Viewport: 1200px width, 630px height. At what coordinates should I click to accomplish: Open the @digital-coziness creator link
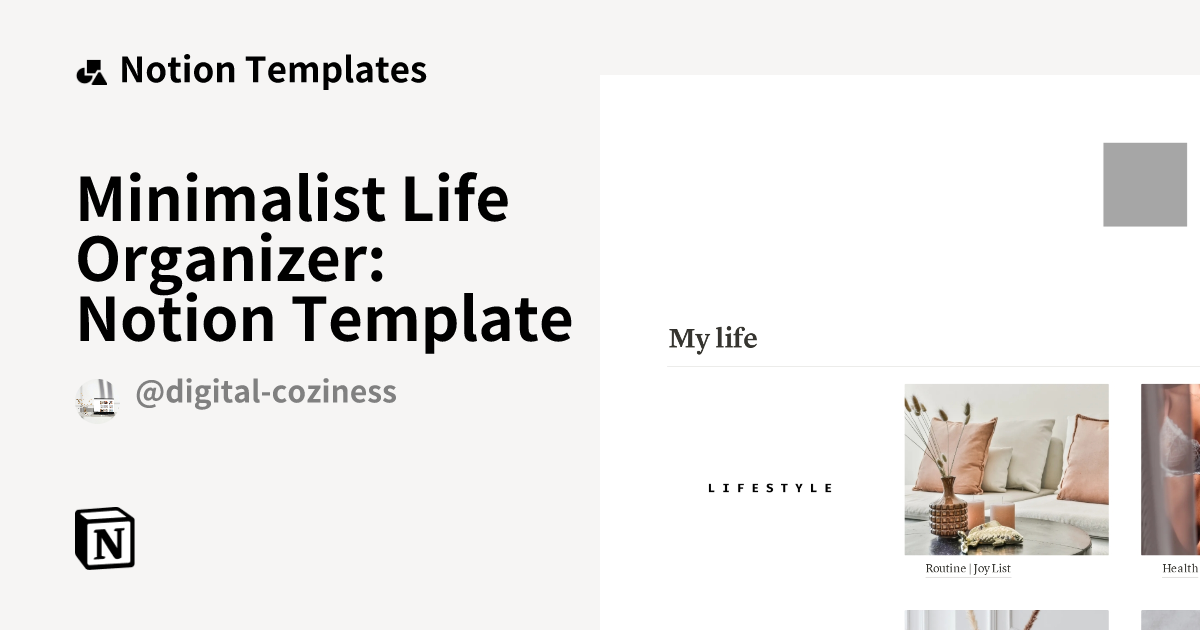pyautogui.click(x=266, y=392)
